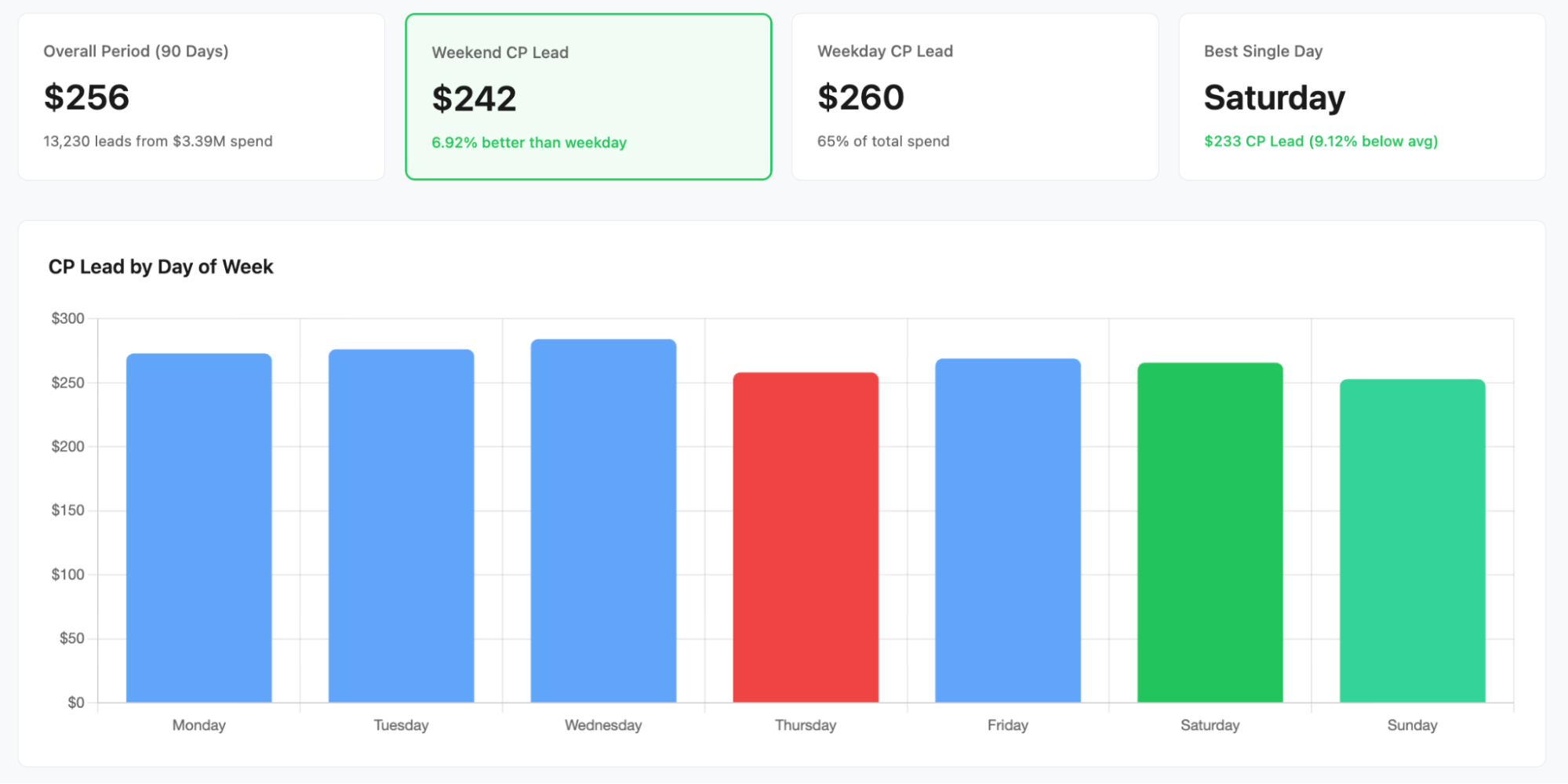Click the blue Monday bar
The height and width of the screenshot is (784, 1568).
coord(199,528)
